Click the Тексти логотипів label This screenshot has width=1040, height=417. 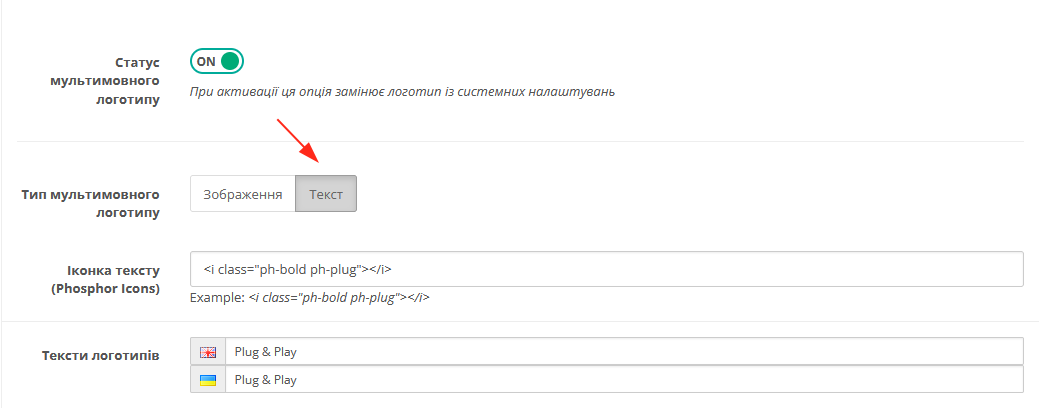[x=100, y=355]
